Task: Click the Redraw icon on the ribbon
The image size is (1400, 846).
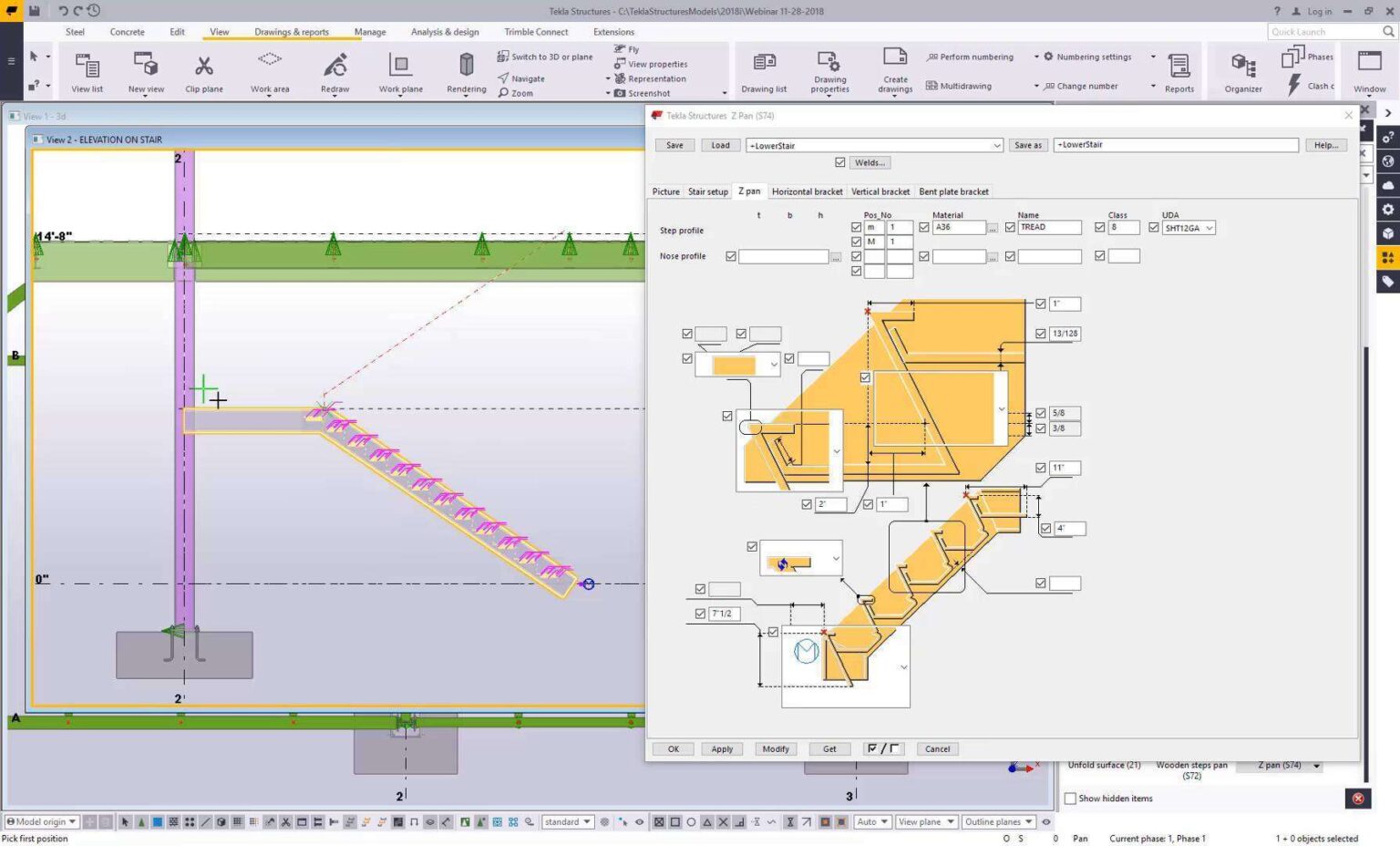Action: coord(335,66)
